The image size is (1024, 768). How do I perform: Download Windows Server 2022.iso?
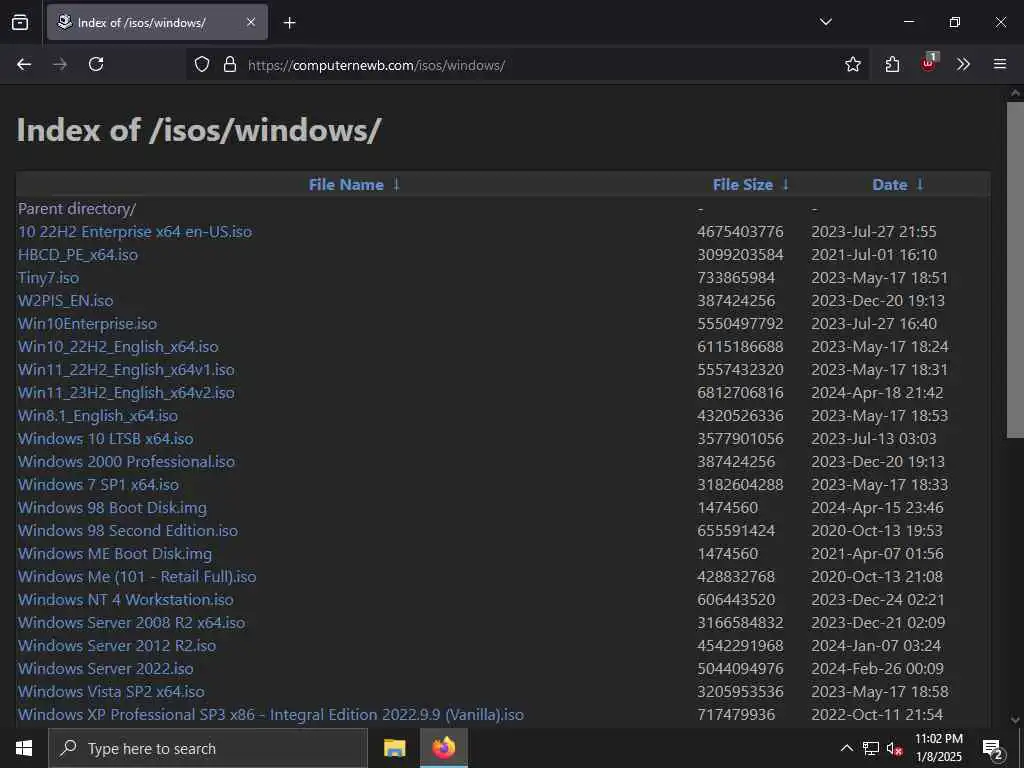pyautogui.click(x=106, y=669)
